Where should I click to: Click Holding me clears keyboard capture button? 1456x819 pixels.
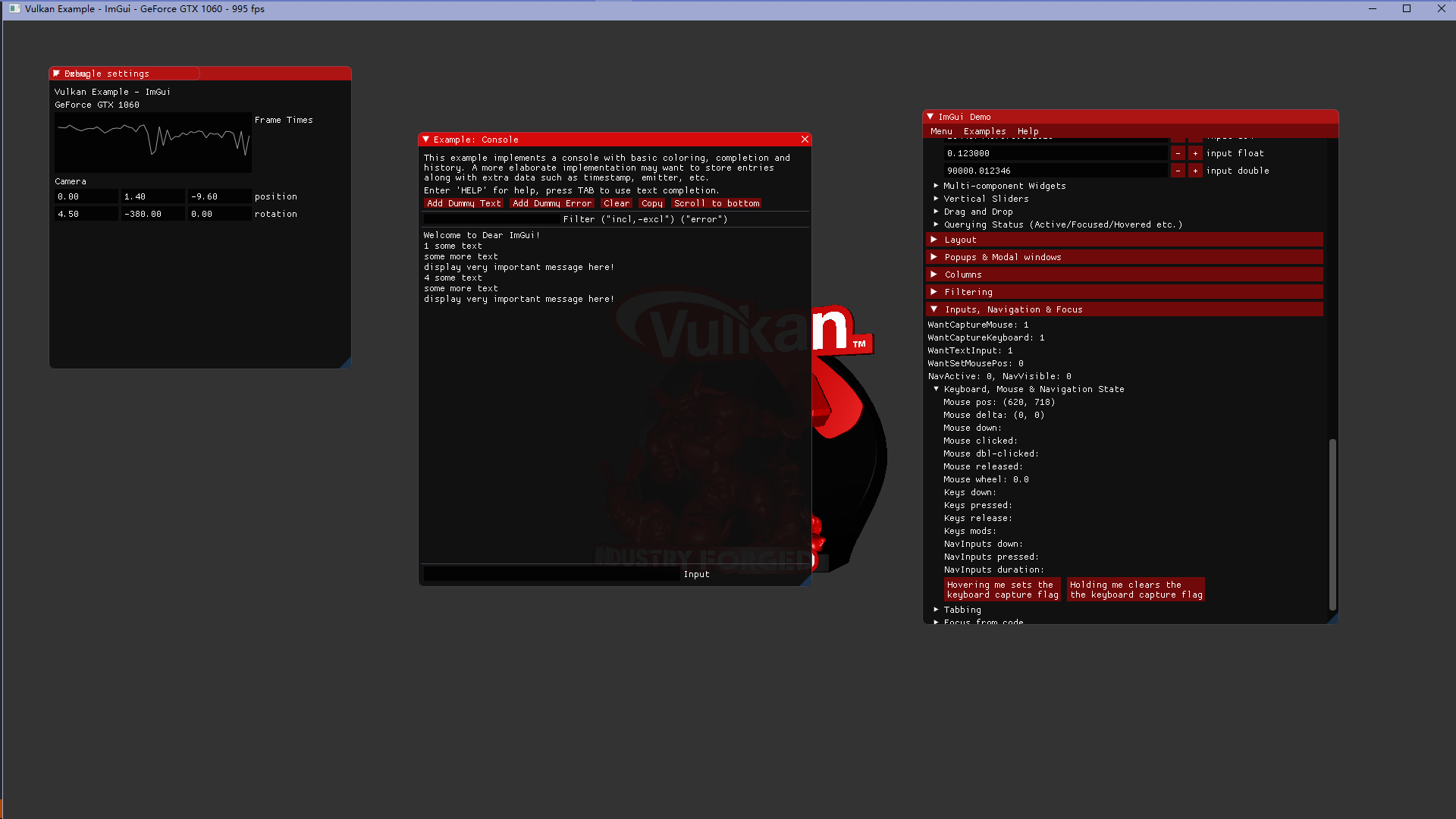coord(1136,589)
